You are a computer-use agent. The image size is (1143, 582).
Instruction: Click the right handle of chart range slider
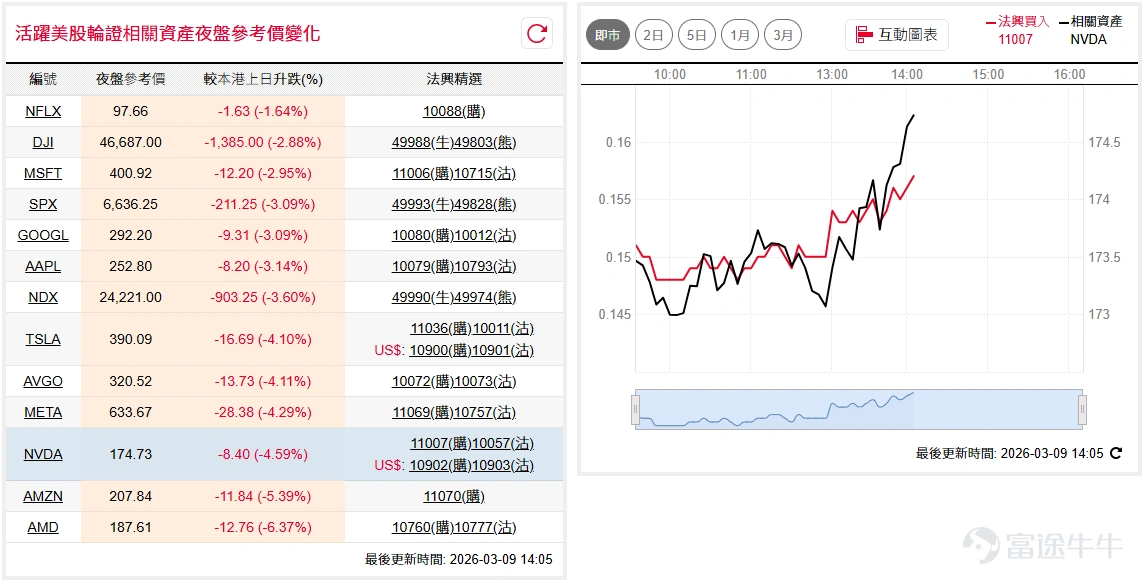pos(1082,410)
